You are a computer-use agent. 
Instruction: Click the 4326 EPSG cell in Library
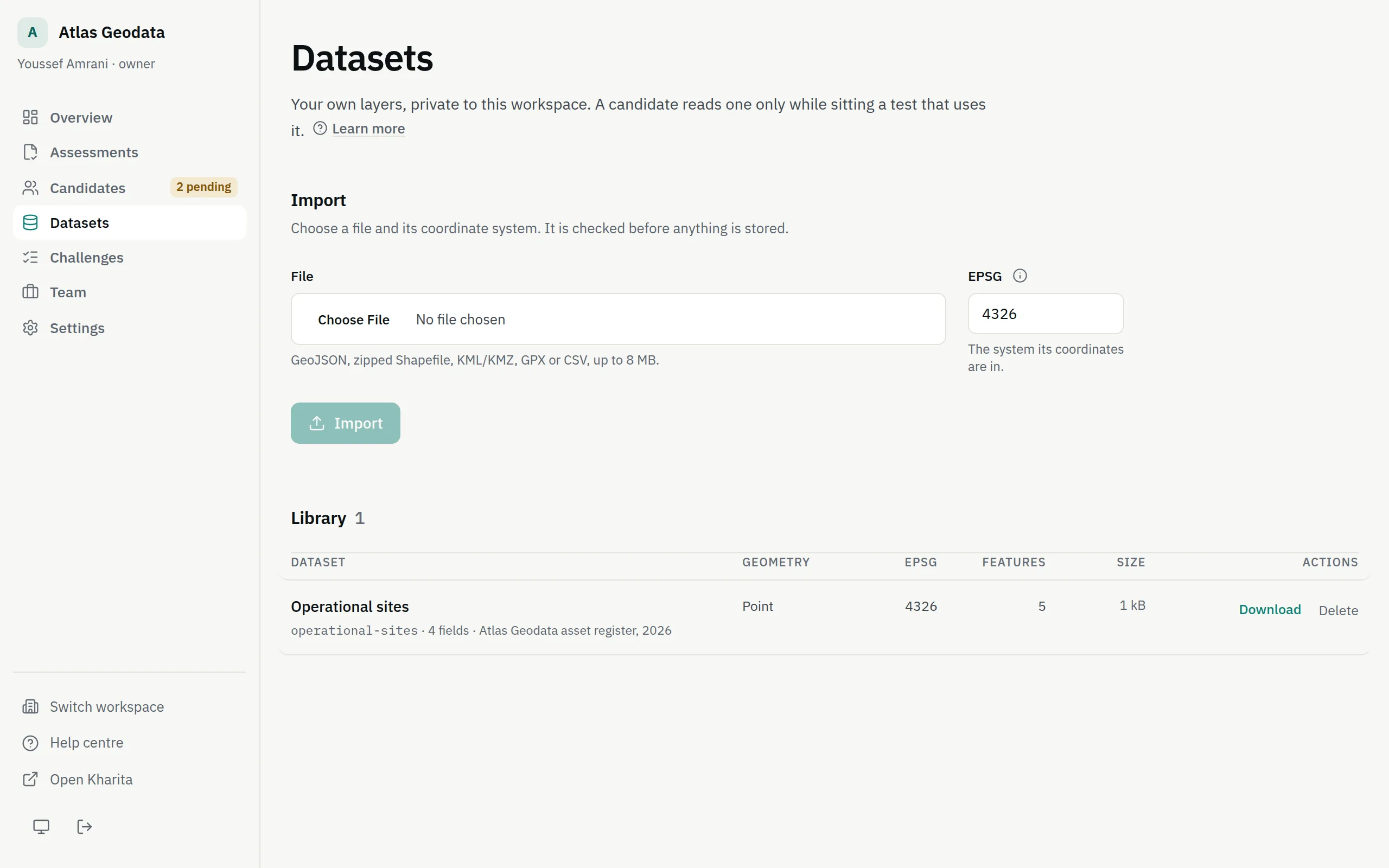pyautogui.click(x=921, y=606)
